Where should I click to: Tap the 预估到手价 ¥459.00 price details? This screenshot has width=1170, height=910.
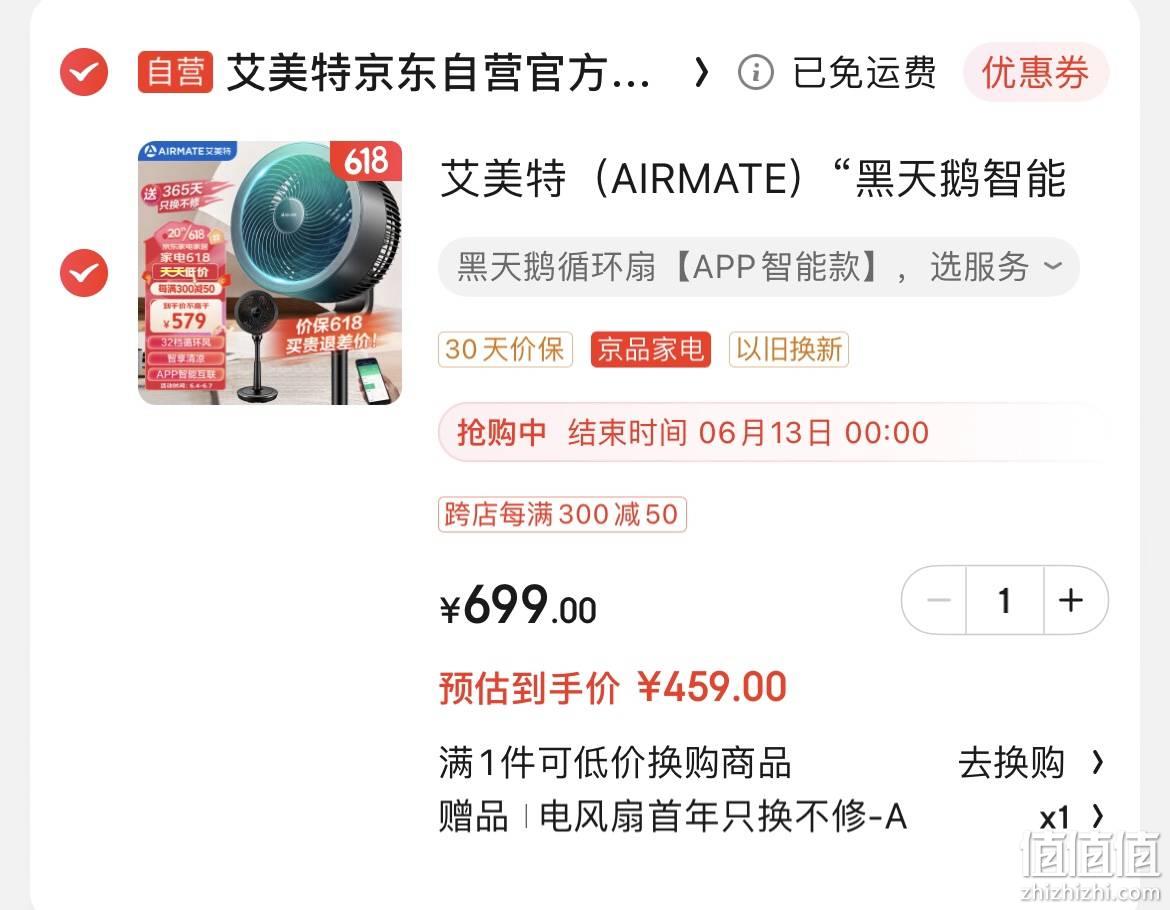613,687
